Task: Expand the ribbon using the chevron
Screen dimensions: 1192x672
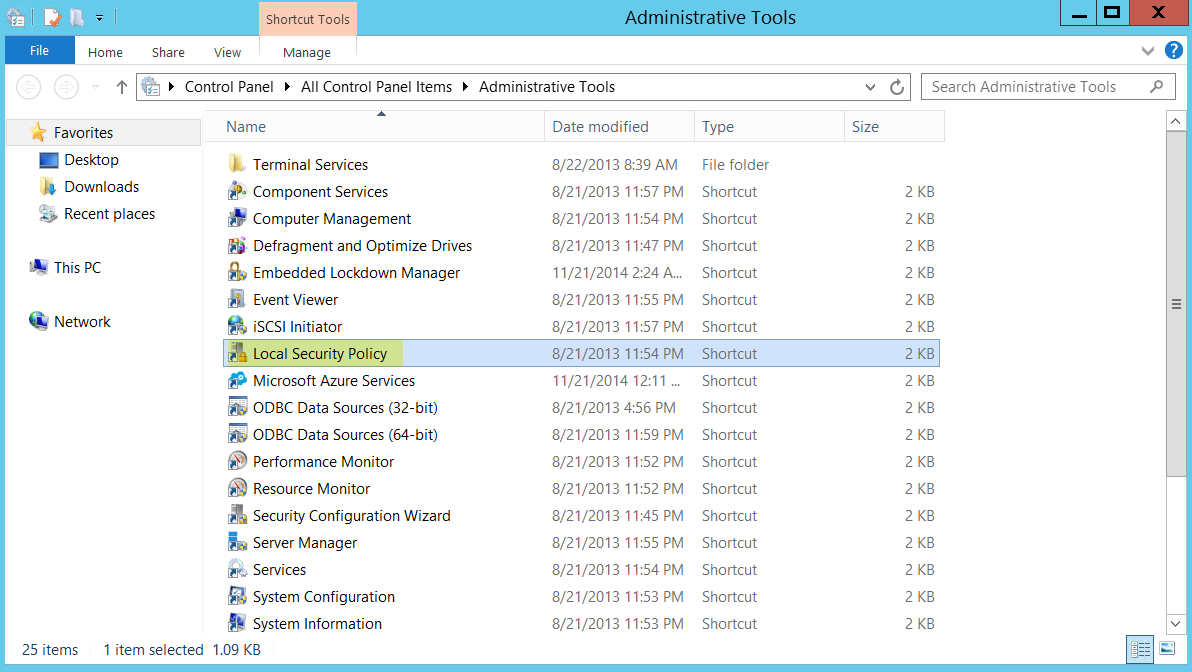Action: tap(1148, 51)
